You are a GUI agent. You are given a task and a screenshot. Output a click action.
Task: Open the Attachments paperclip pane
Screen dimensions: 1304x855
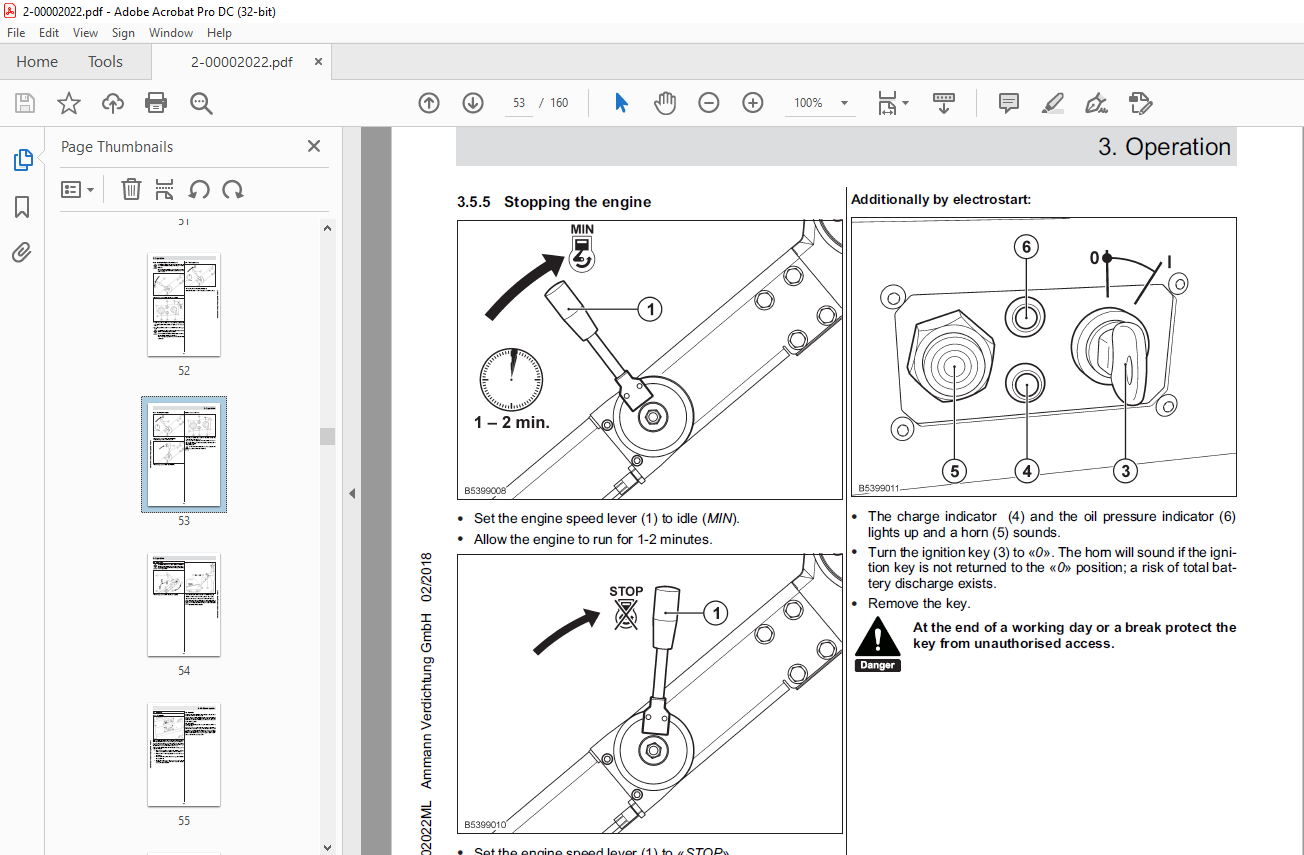pyautogui.click(x=22, y=252)
